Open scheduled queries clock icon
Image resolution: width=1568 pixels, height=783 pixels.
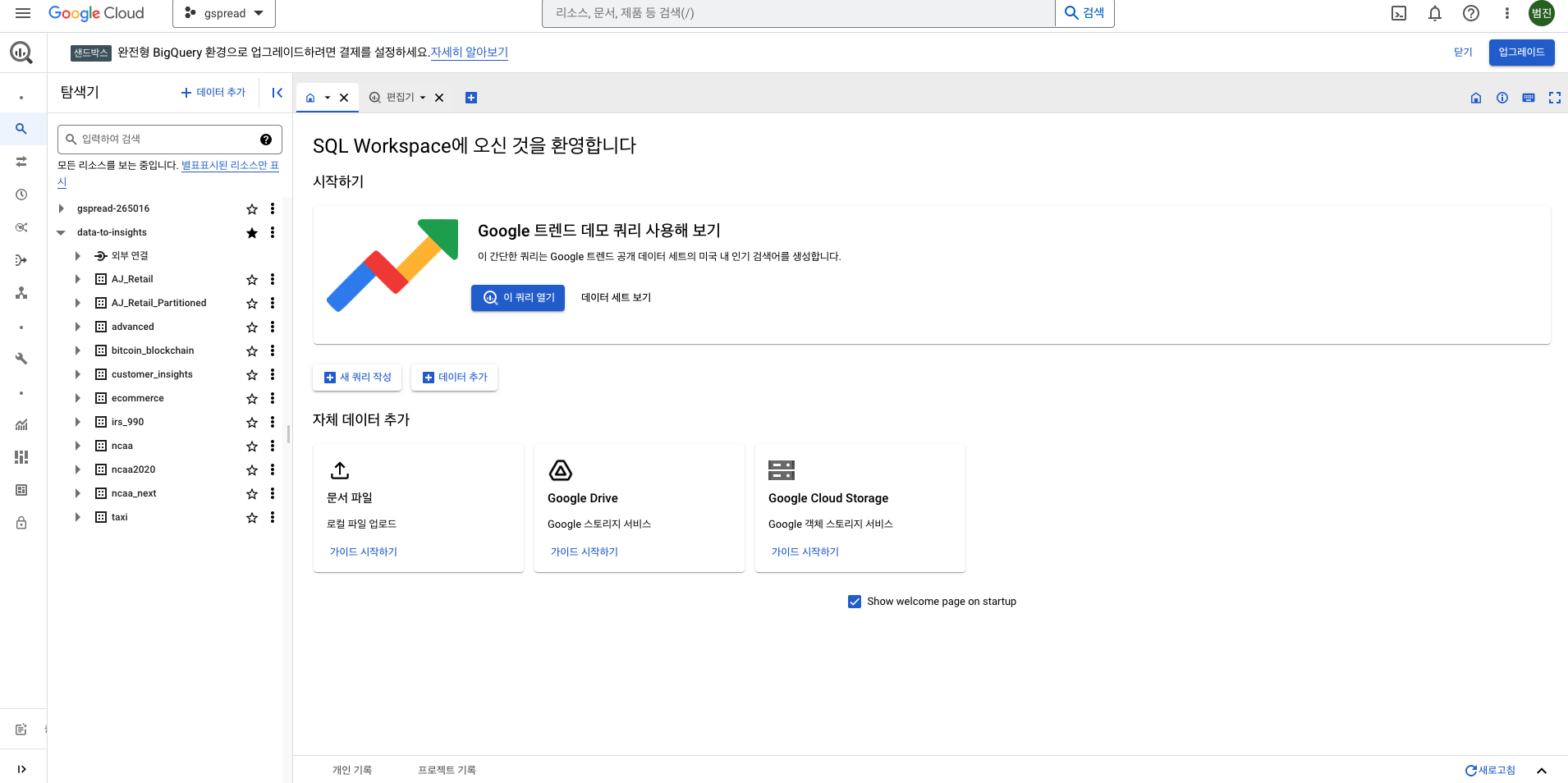[x=21, y=195]
